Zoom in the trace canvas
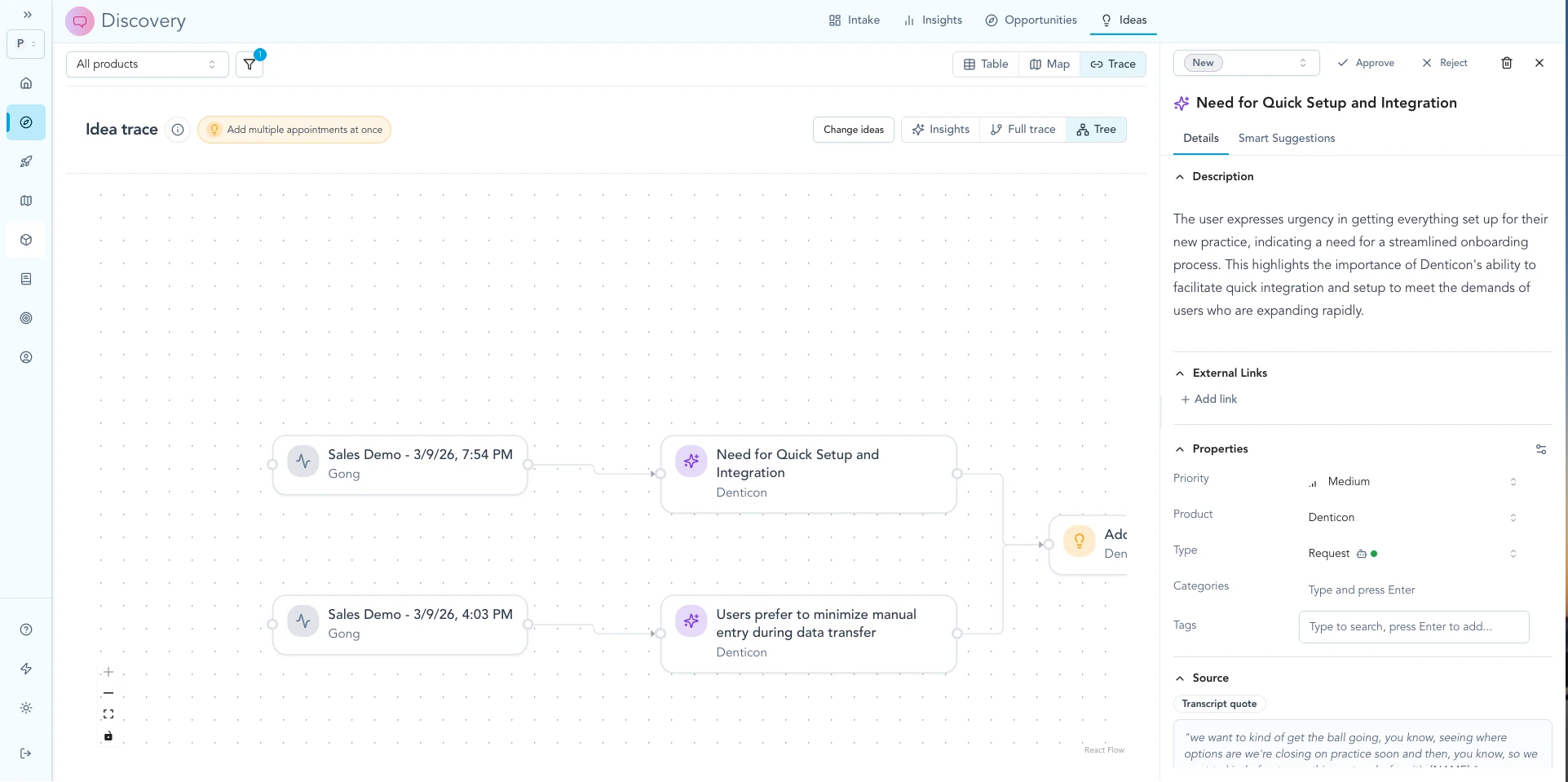 click(x=108, y=672)
